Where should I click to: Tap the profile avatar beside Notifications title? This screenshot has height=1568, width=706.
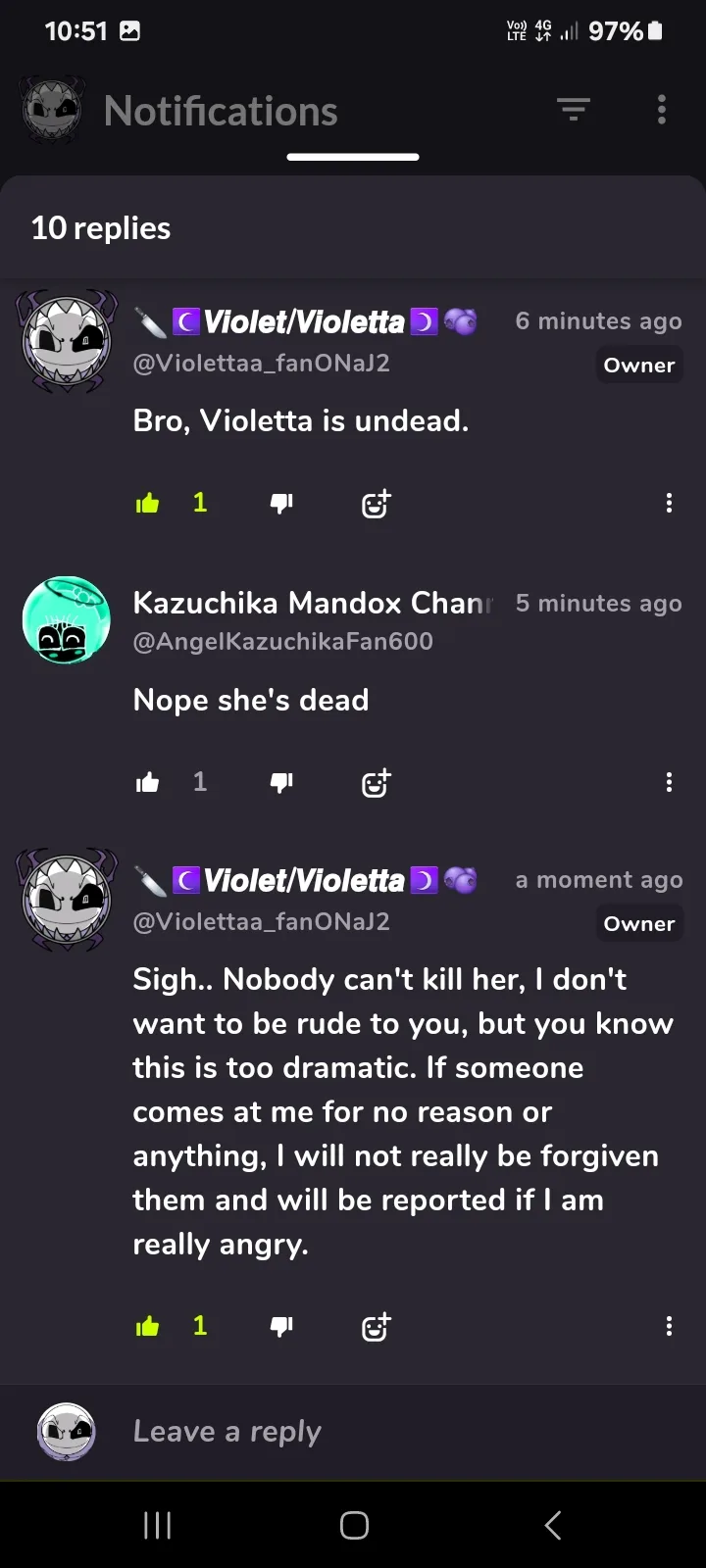pos(53,110)
